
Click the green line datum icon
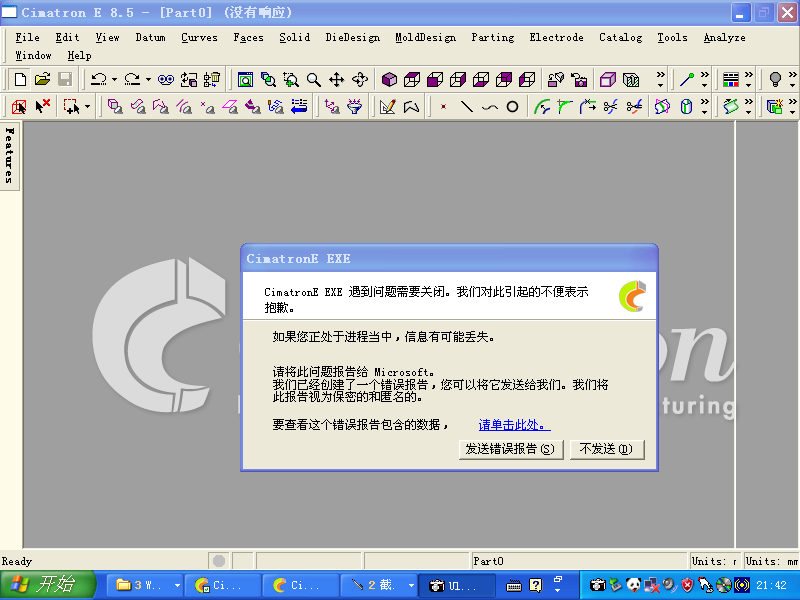coord(687,80)
